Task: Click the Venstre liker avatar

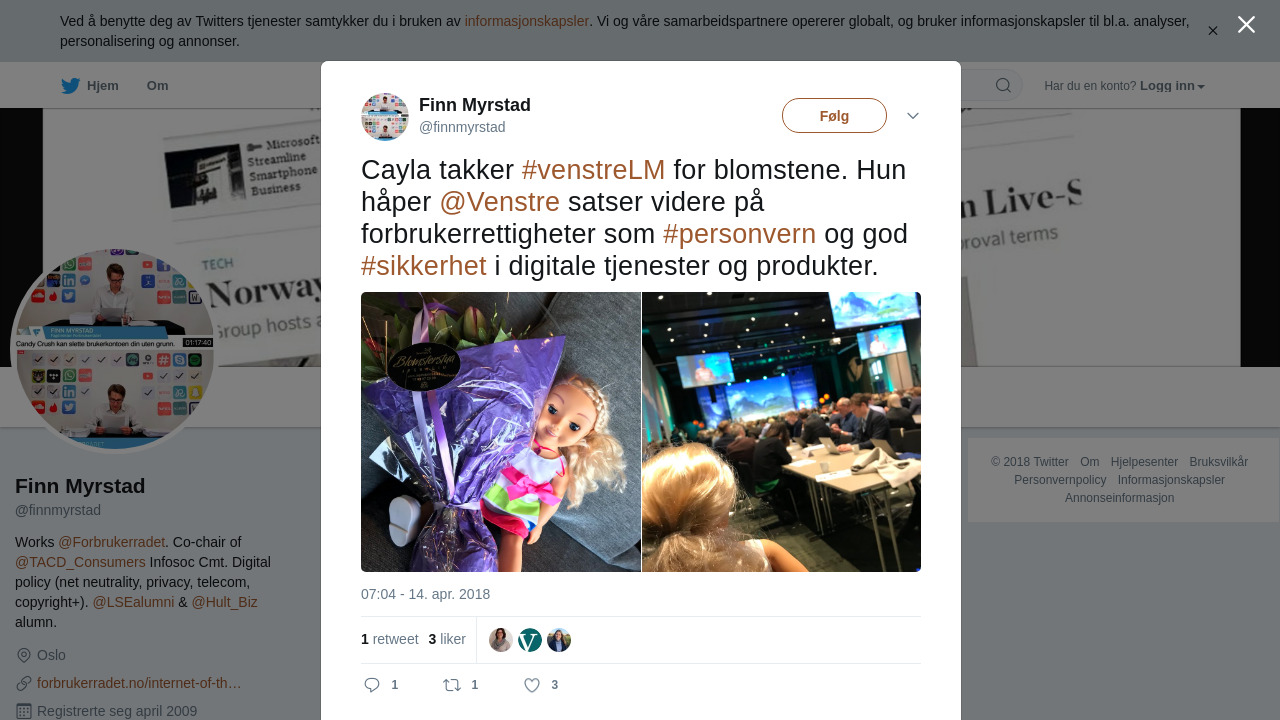Action: (530, 640)
